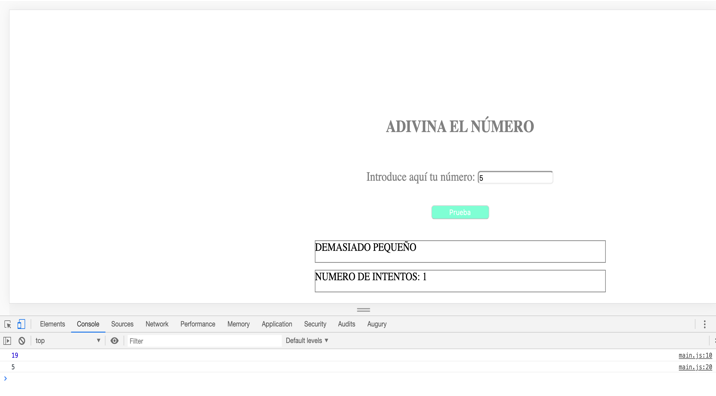Focus the console Filter field
716x396 pixels.
204,341
